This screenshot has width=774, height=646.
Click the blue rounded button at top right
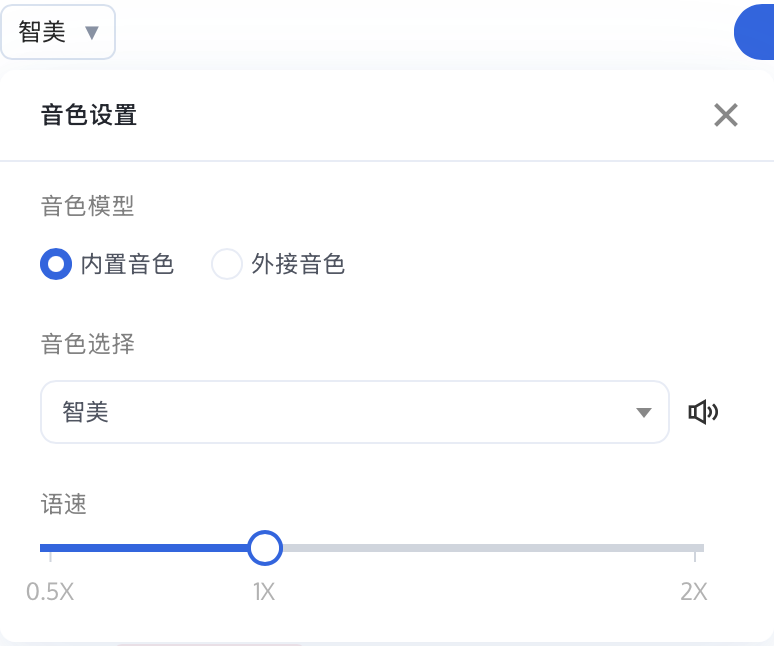(x=754, y=32)
